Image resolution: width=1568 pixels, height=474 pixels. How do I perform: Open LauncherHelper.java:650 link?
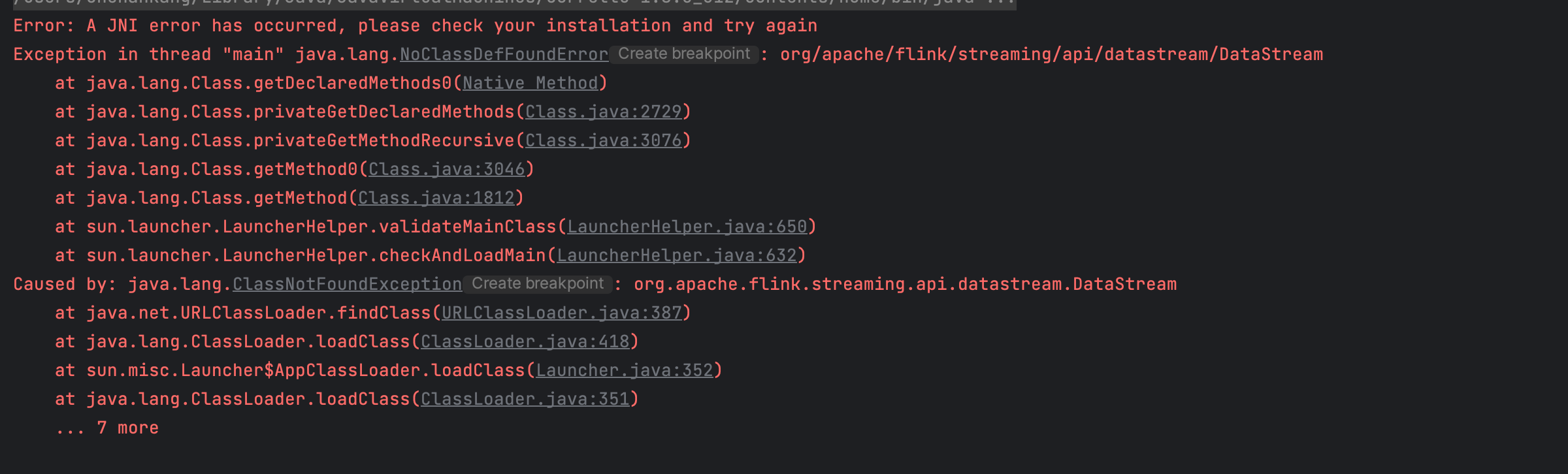(687, 227)
